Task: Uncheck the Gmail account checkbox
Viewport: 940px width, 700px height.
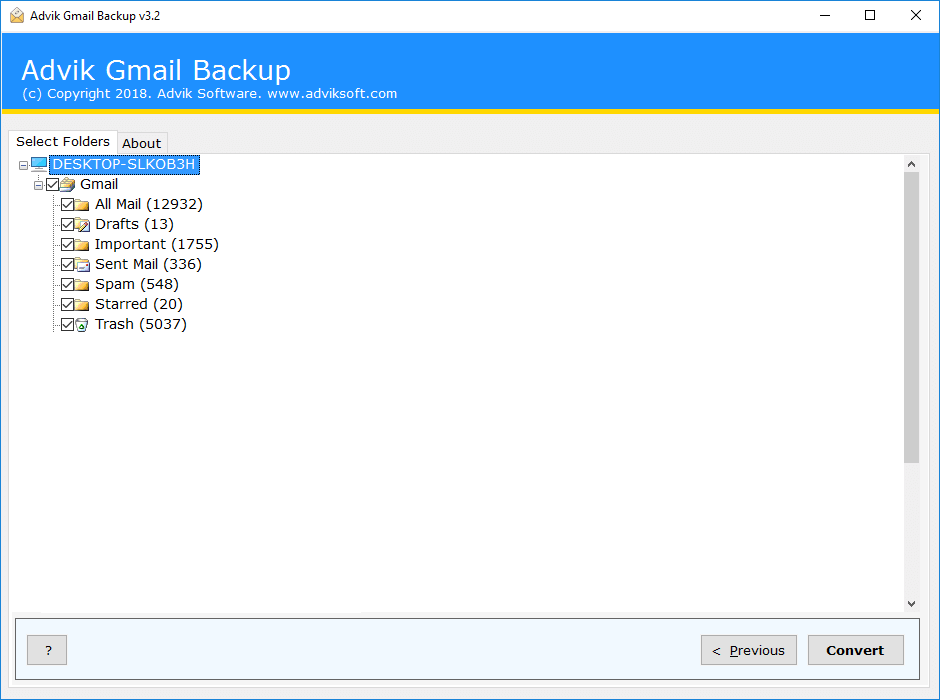Action: click(53, 185)
